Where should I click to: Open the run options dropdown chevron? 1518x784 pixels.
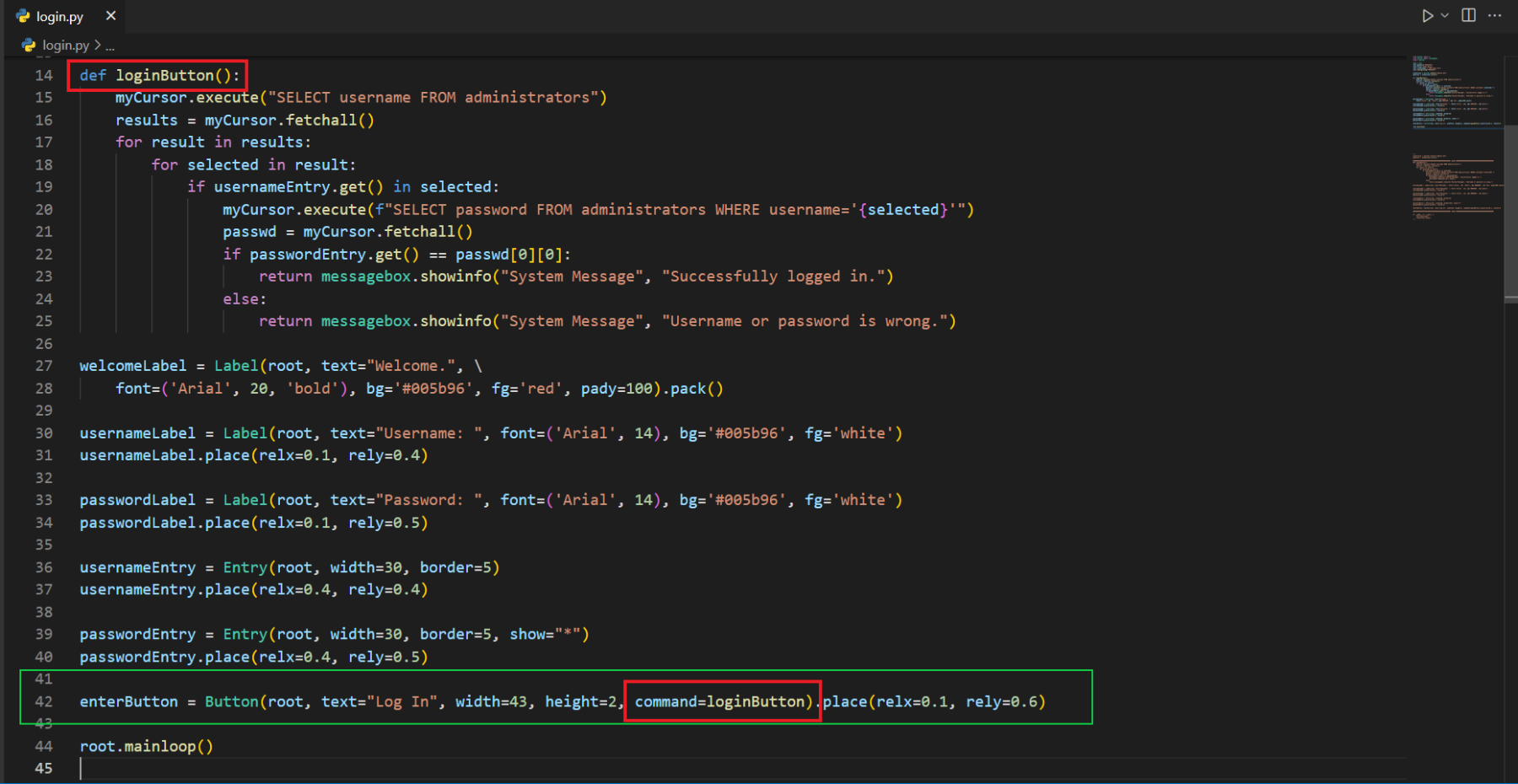pos(1445,16)
